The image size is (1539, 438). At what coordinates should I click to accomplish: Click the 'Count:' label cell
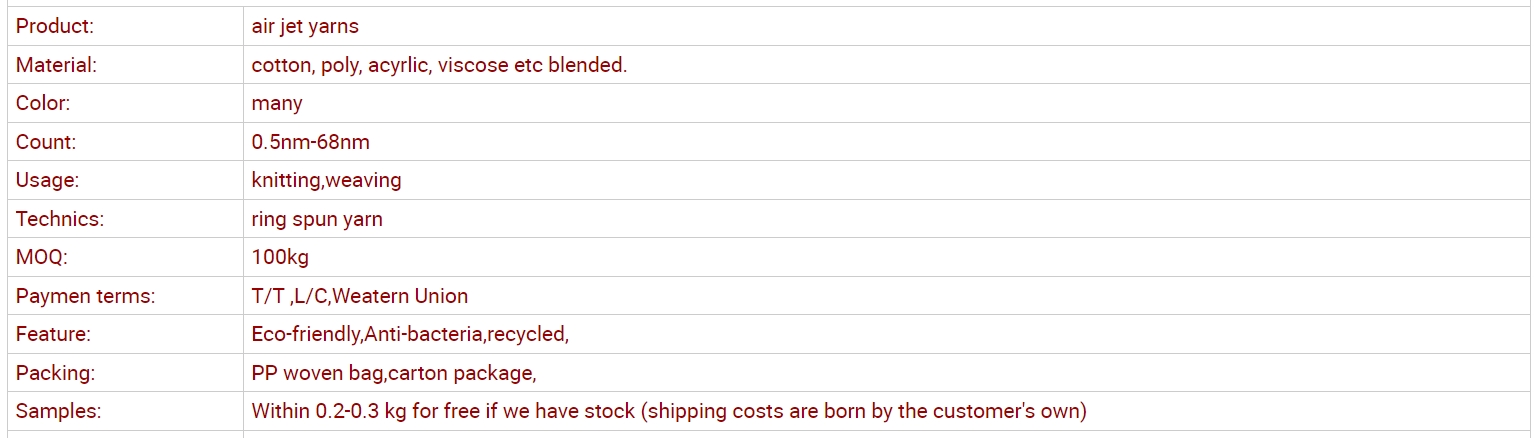click(125, 142)
